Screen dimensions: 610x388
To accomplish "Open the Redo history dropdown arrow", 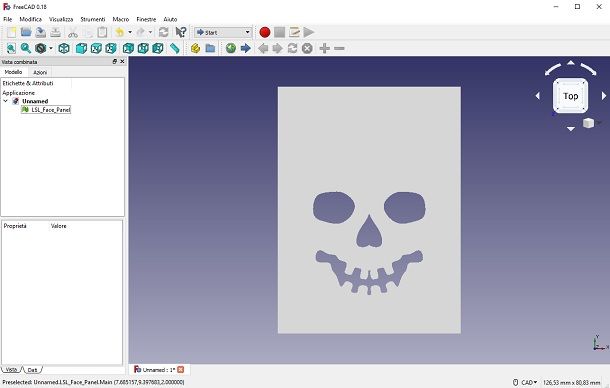I will pyautogui.click(x=151, y=32).
